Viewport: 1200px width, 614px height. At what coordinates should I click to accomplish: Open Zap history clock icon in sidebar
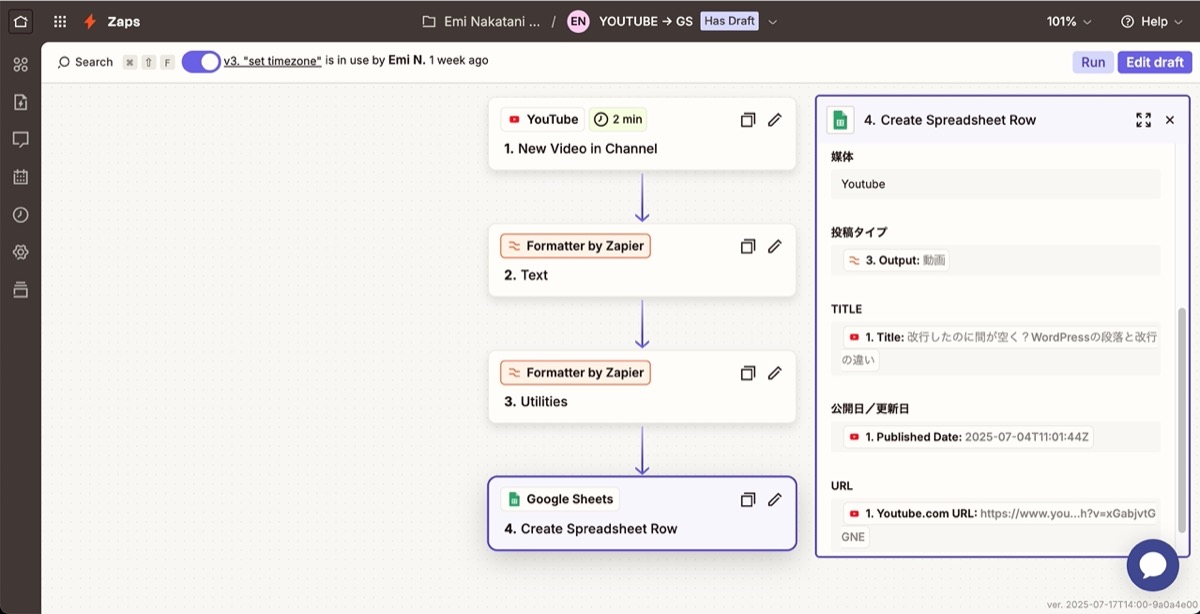coord(20,215)
